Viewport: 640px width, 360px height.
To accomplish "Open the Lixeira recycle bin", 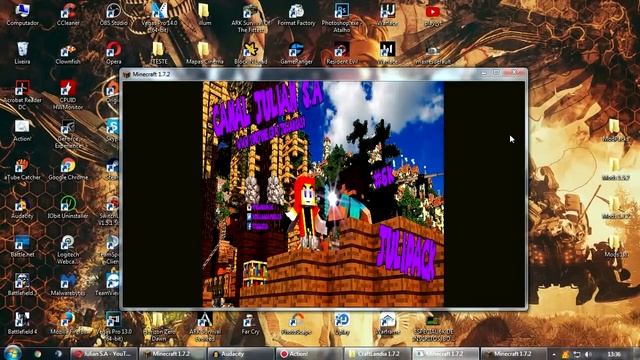I will tap(22, 53).
